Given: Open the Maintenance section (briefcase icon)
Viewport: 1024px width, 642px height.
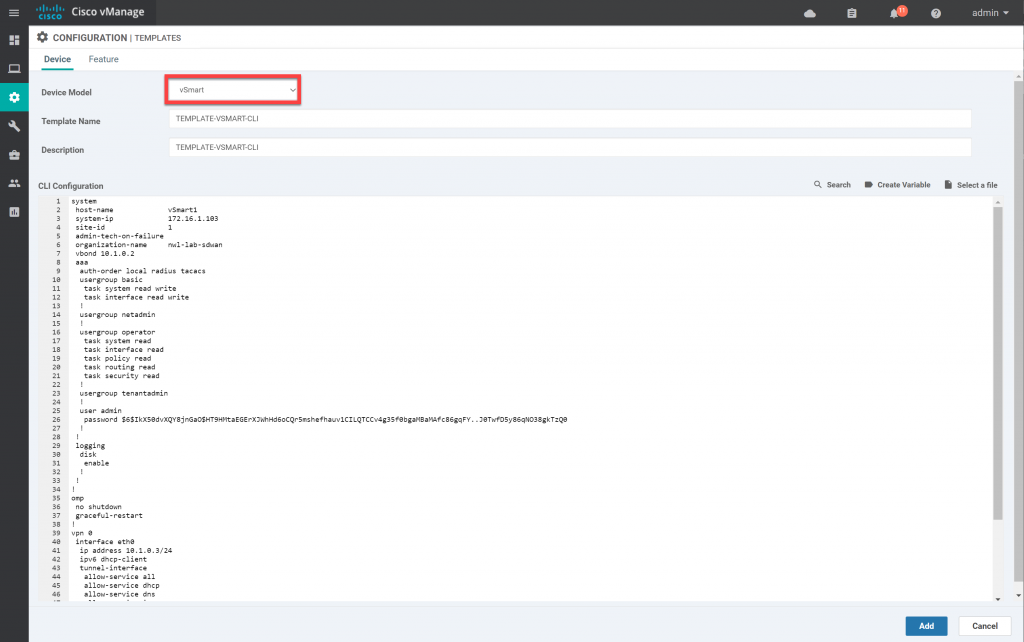Looking at the screenshot, I should point(14,155).
